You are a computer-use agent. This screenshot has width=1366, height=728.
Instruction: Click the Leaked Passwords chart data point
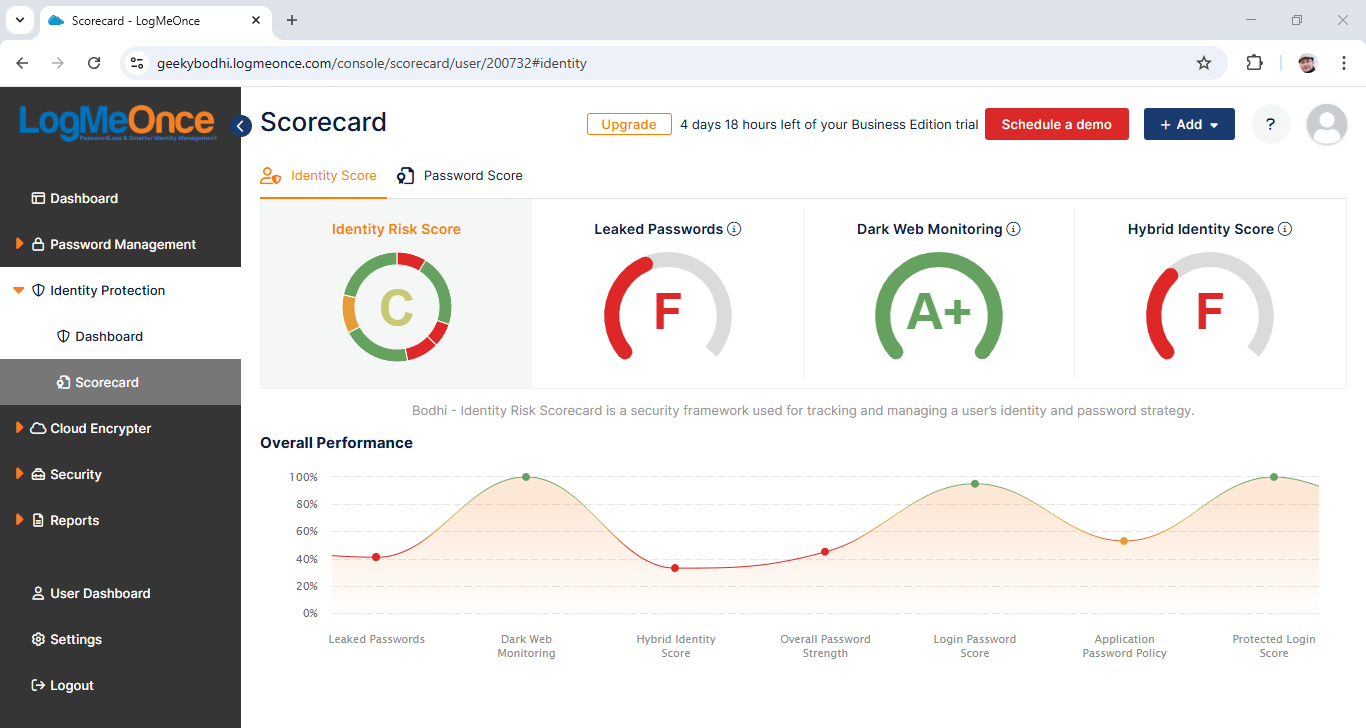[376, 557]
